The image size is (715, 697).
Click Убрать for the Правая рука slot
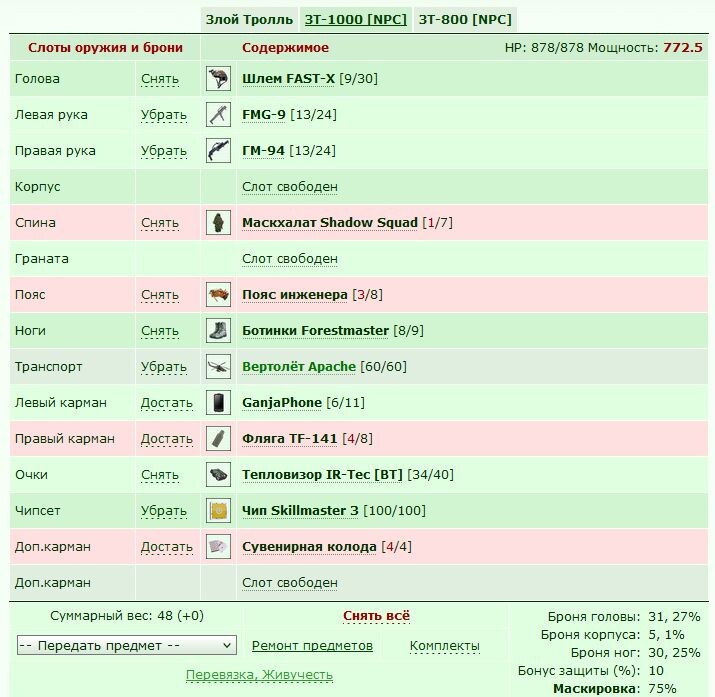point(164,151)
